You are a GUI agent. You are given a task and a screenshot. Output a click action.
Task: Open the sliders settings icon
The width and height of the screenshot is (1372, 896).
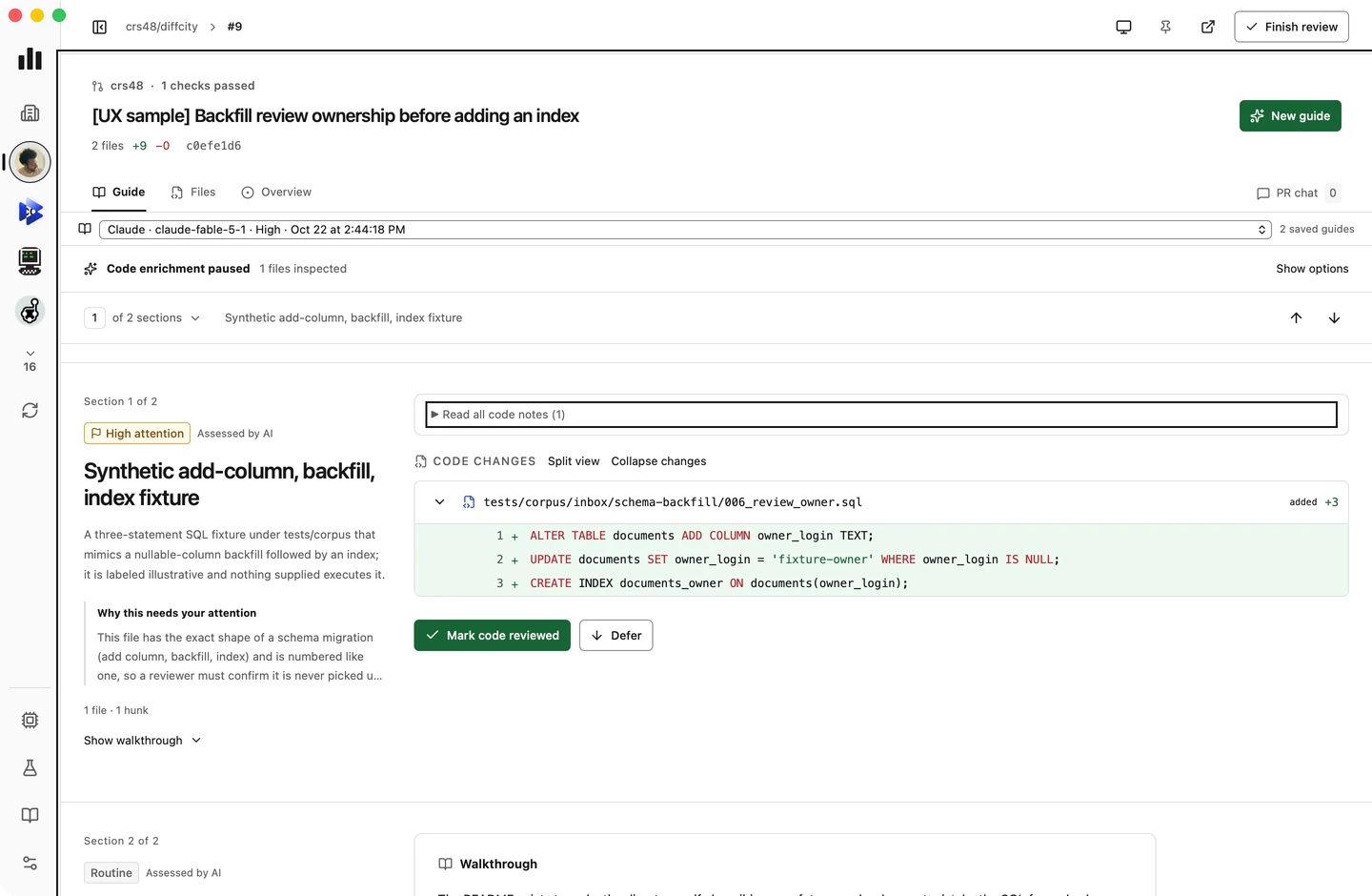tap(30, 863)
